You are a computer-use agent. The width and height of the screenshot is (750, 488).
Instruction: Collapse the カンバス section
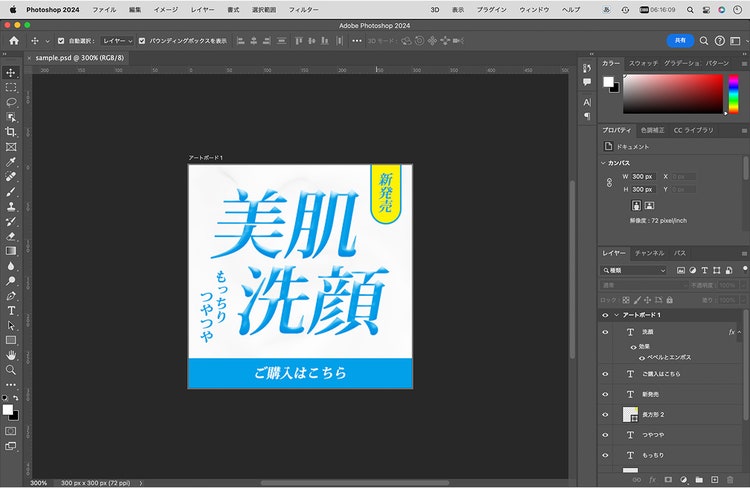[x=603, y=163]
